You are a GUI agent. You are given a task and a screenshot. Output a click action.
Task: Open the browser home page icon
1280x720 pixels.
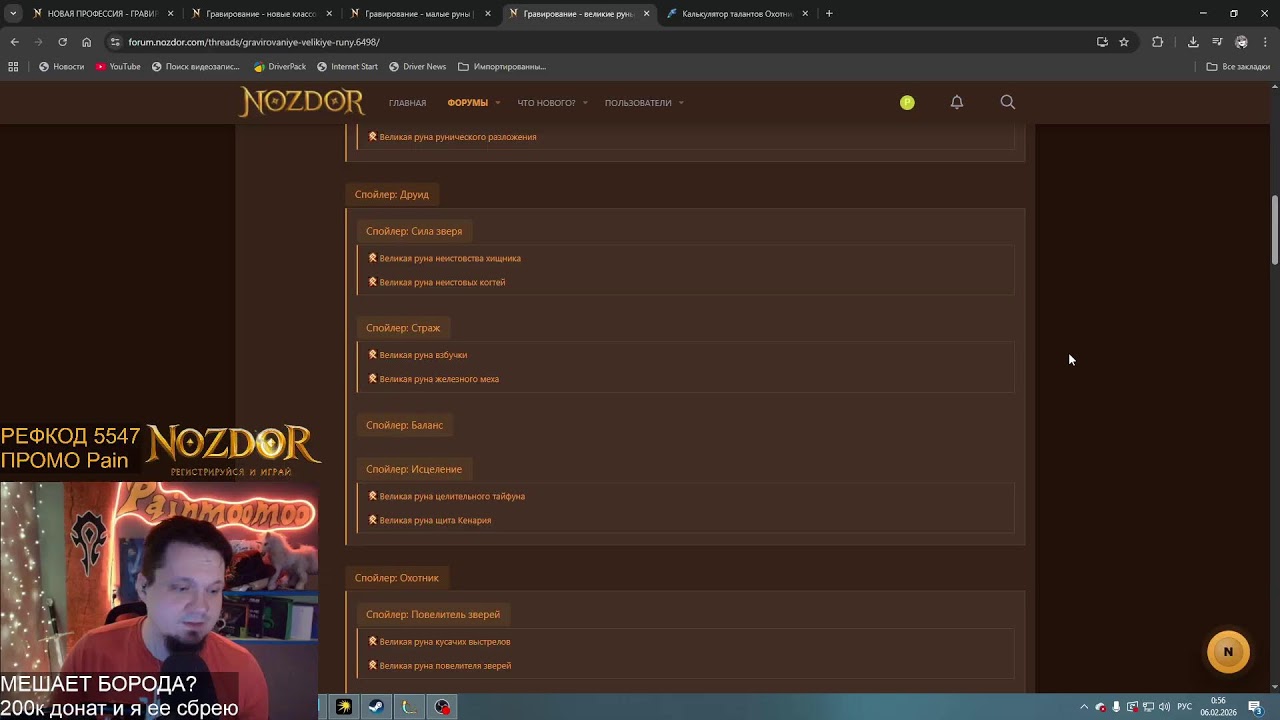86,42
